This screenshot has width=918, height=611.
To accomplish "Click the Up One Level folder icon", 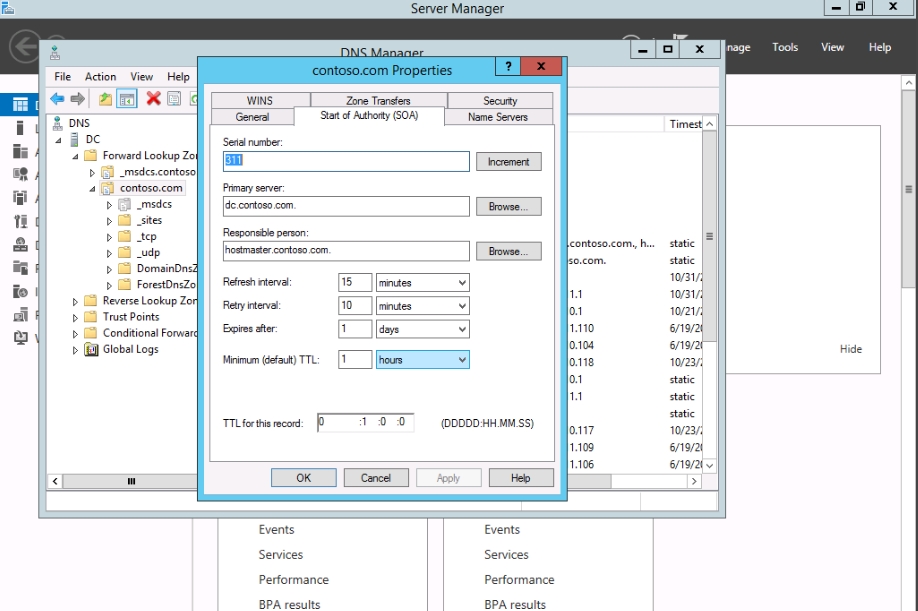I will coord(106,98).
